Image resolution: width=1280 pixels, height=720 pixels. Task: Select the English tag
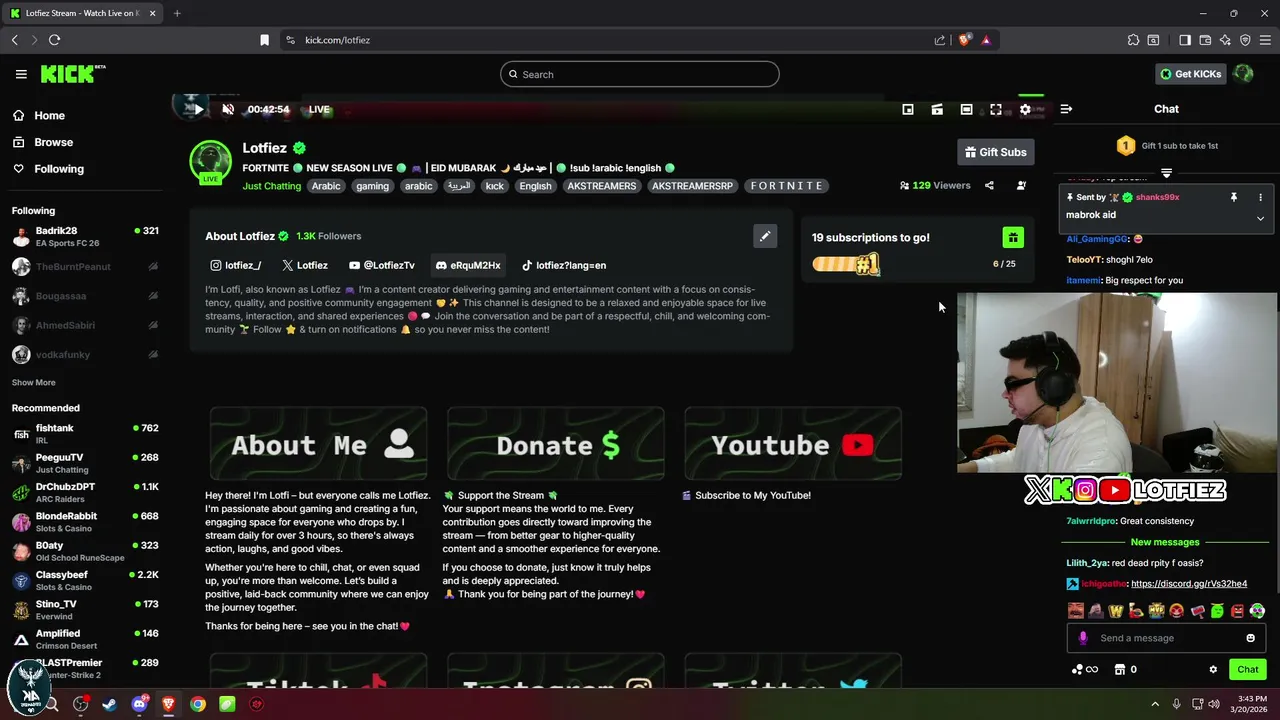pos(535,186)
